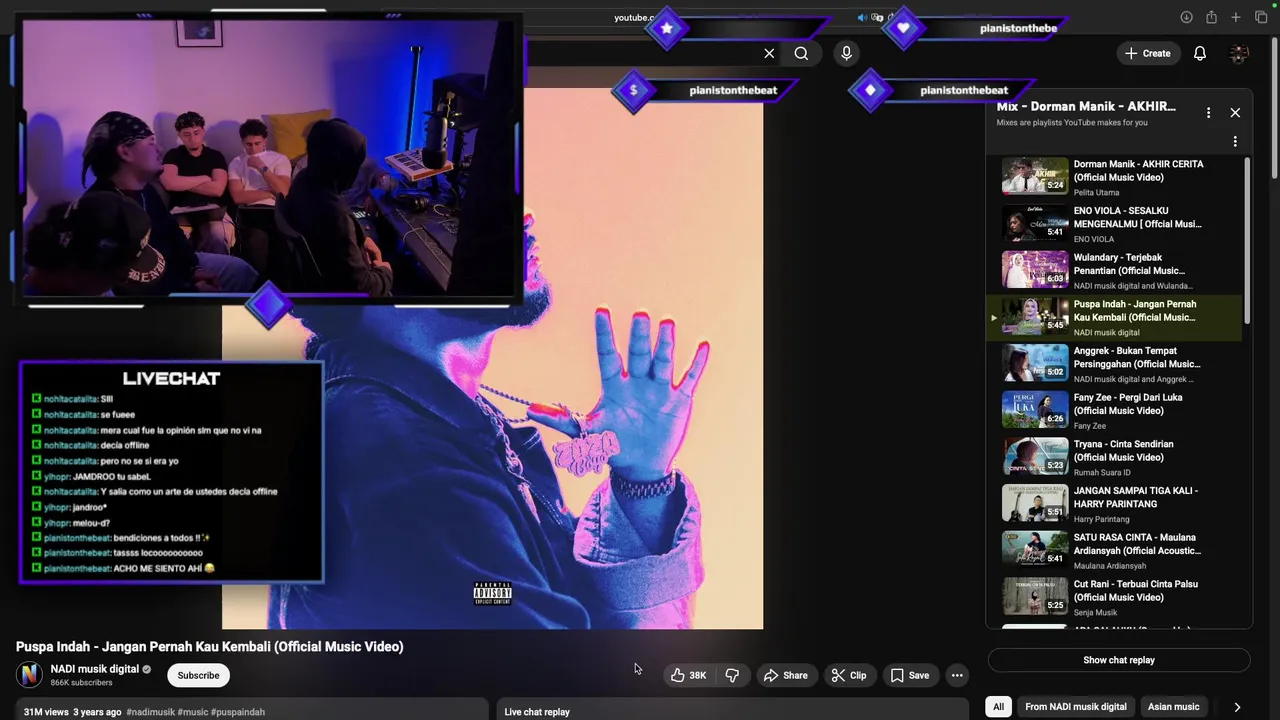Open the Tryana - Cinta Sendirian thumbnail
Viewport: 1280px width, 720px height.
(x=1035, y=457)
